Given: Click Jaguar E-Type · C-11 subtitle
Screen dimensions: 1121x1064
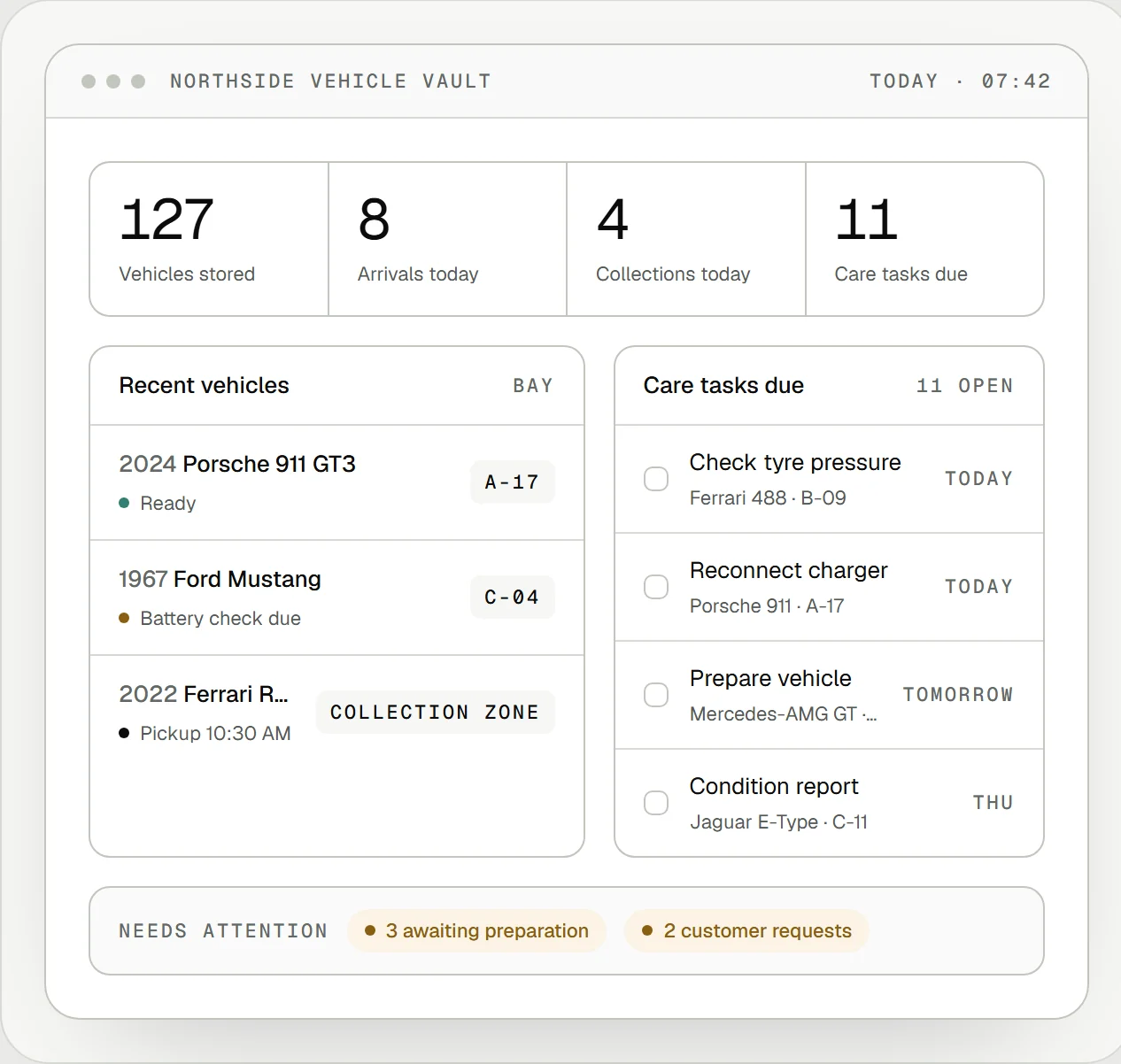Looking at the screenshot, I should tap(778, 821).
